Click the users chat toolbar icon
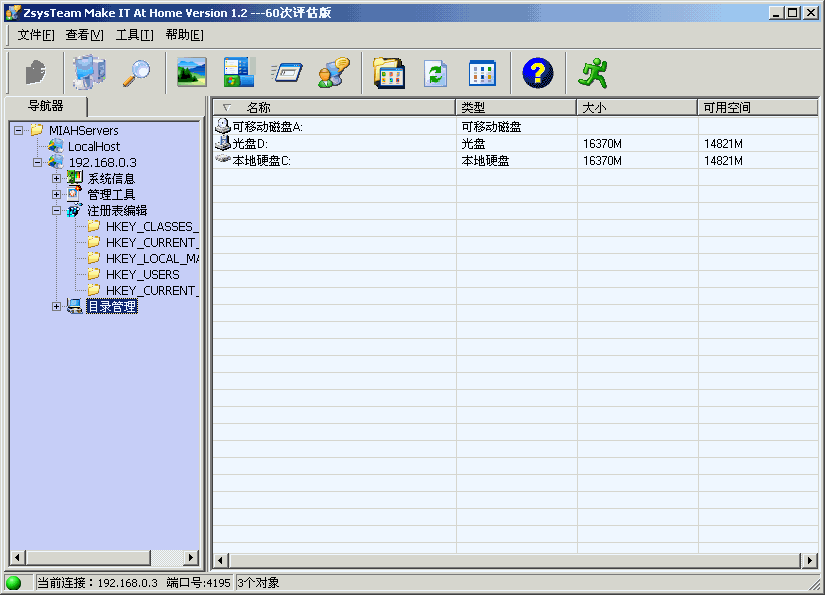Viewport: 825px width, 595px height. pos(333,73)
